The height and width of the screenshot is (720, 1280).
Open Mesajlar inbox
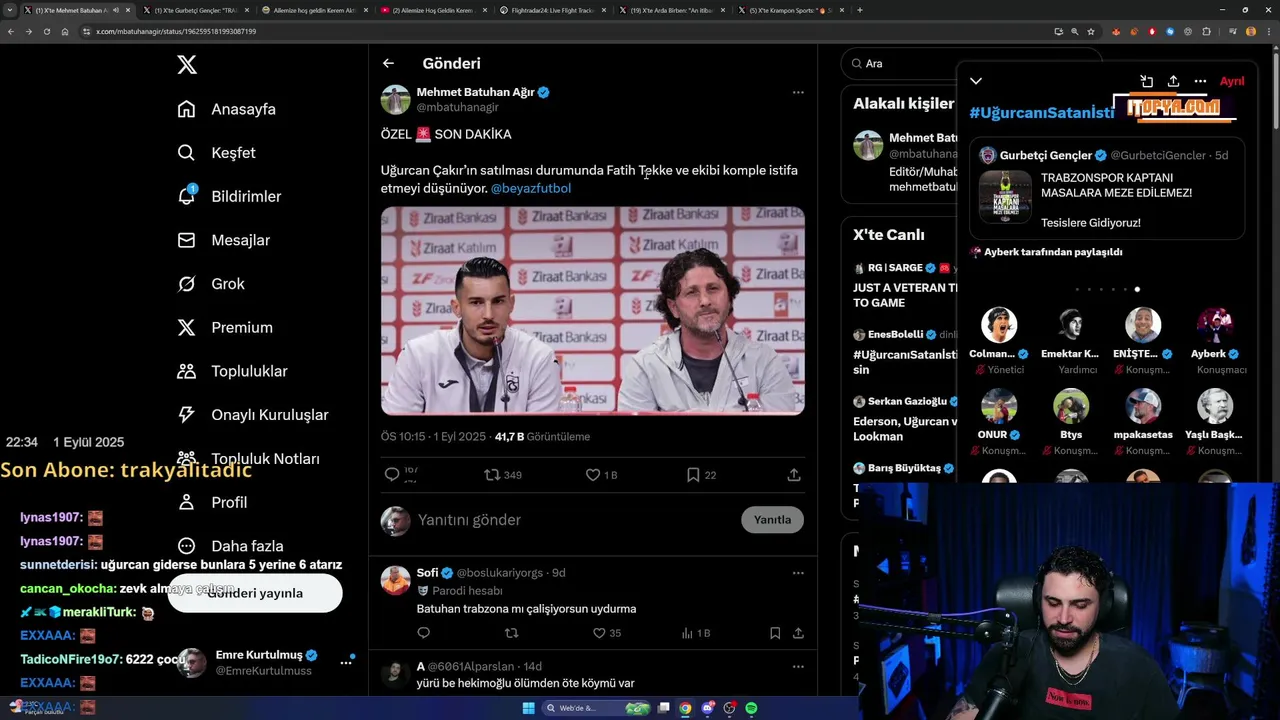(223, 240)
